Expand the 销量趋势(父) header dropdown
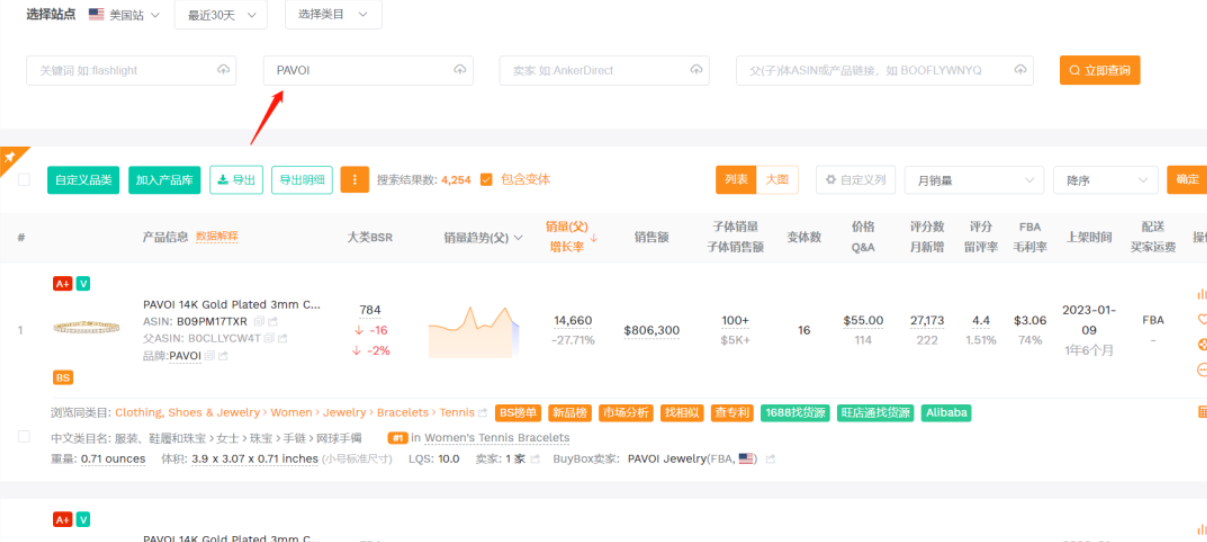The height and width of the screenshot is (542, 1207). pyautogui.click(x=518, y=238)
